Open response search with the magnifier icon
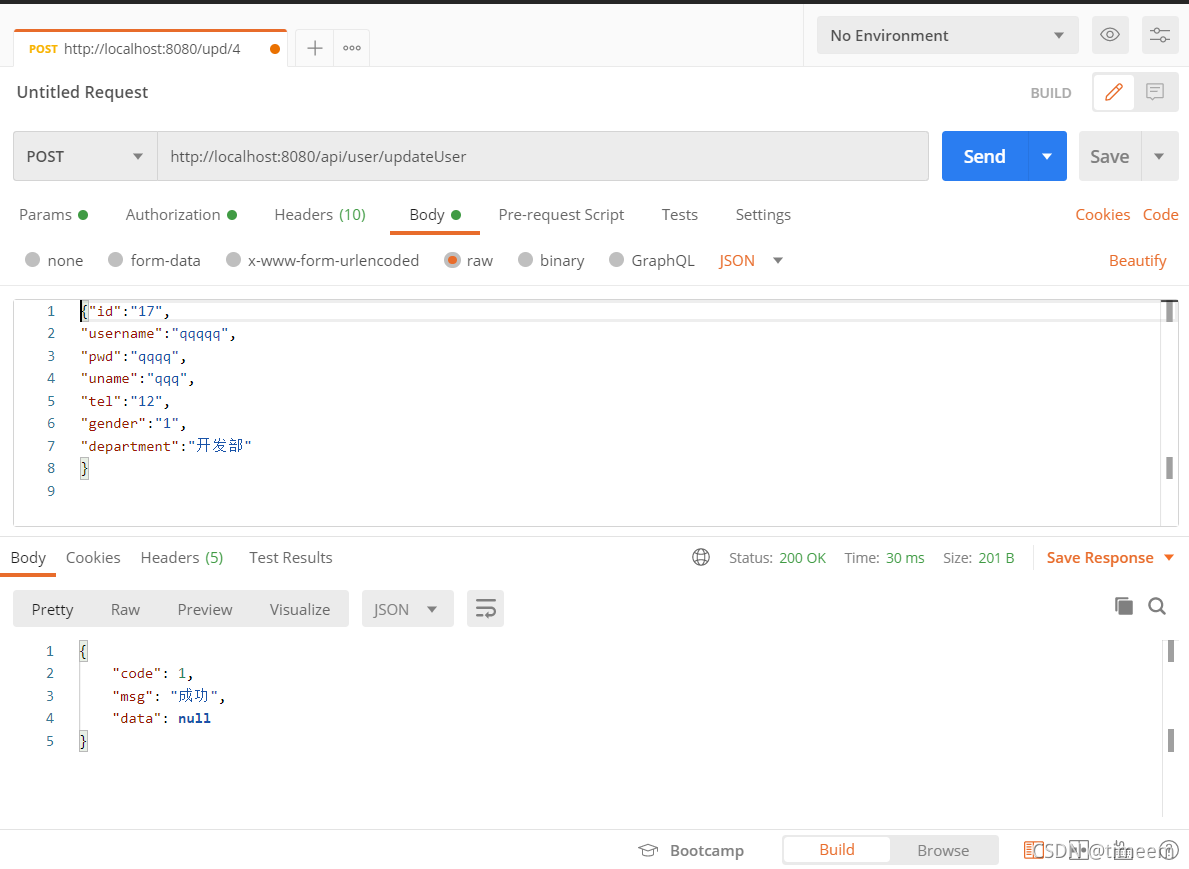This screenshot has width=1189, height=869. click(x=1157, y=607)
